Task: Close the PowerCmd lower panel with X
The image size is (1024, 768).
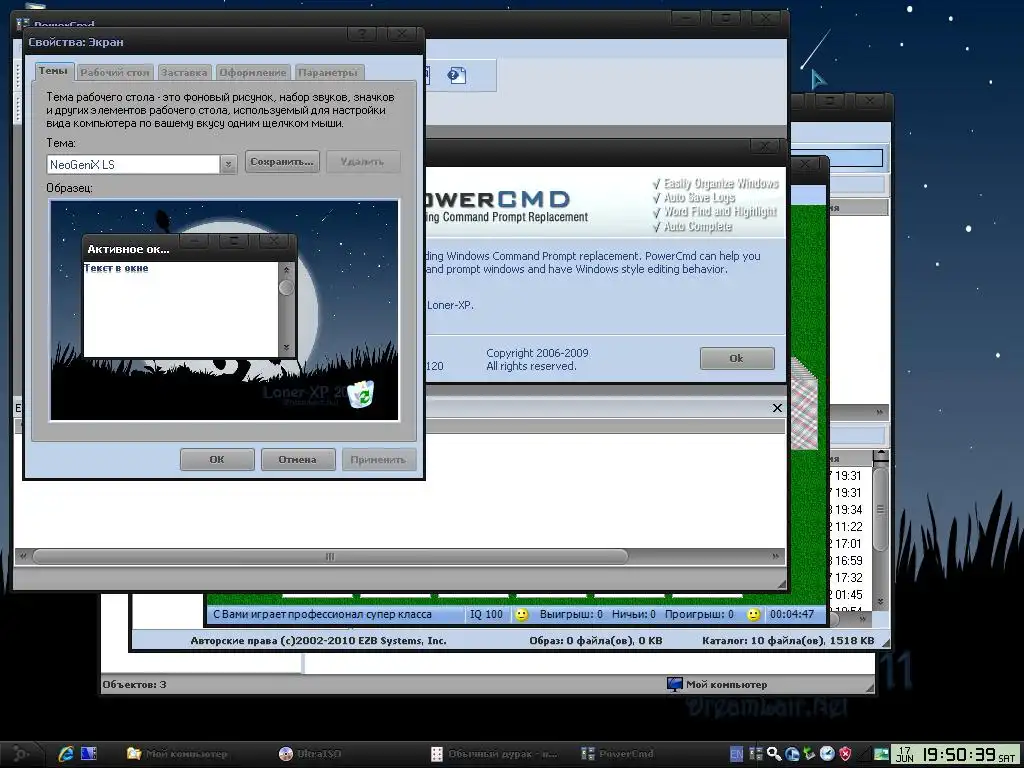Action: (x=777, y=408)
